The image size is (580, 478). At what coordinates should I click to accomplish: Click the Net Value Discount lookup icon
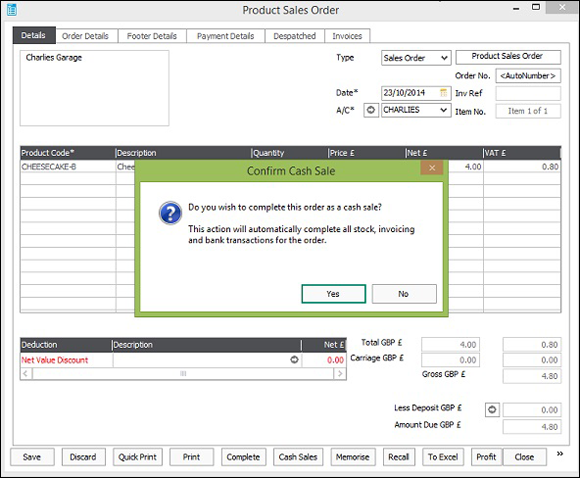click(294, 360)
